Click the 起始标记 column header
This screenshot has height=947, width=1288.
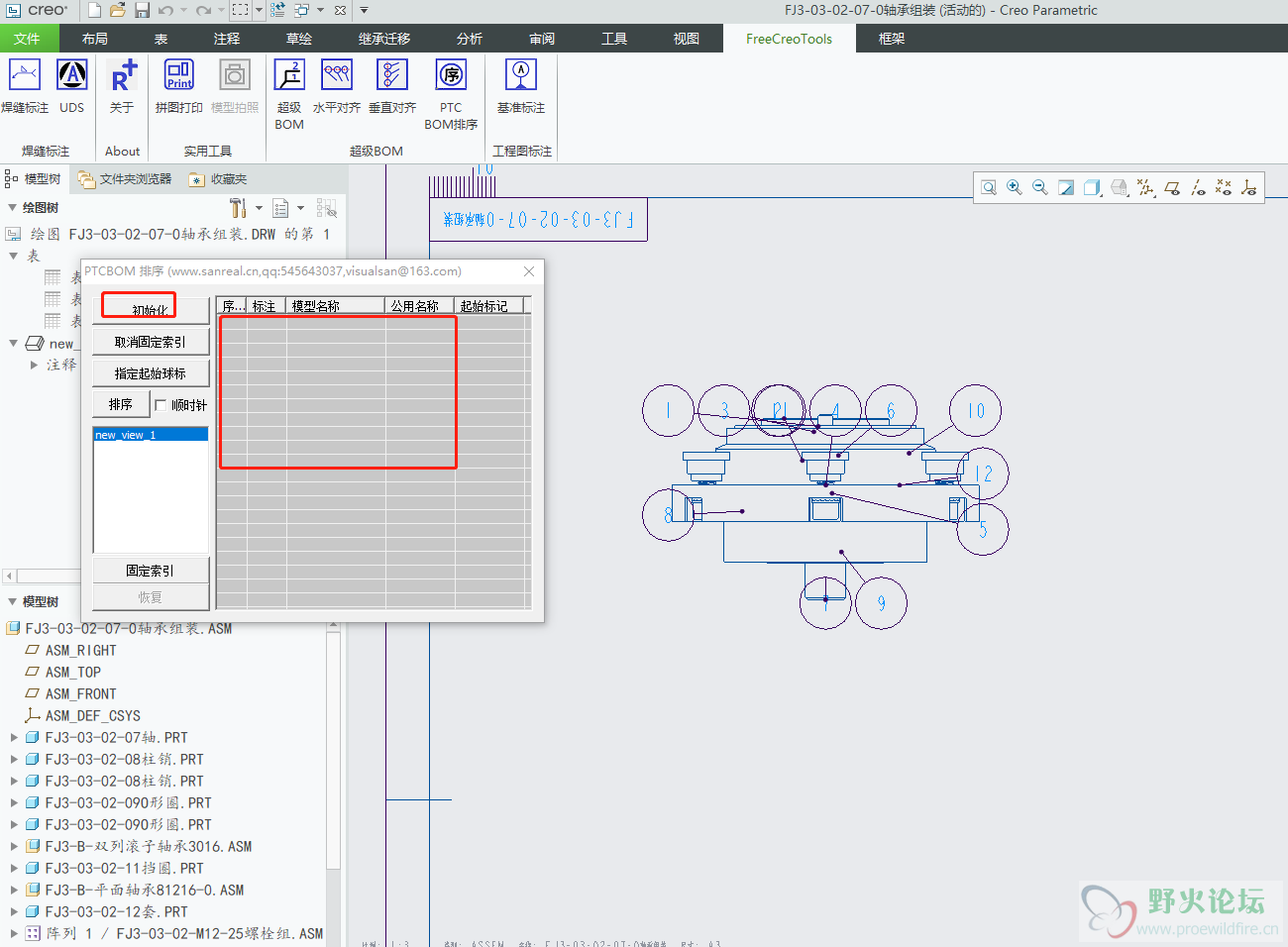488,306
